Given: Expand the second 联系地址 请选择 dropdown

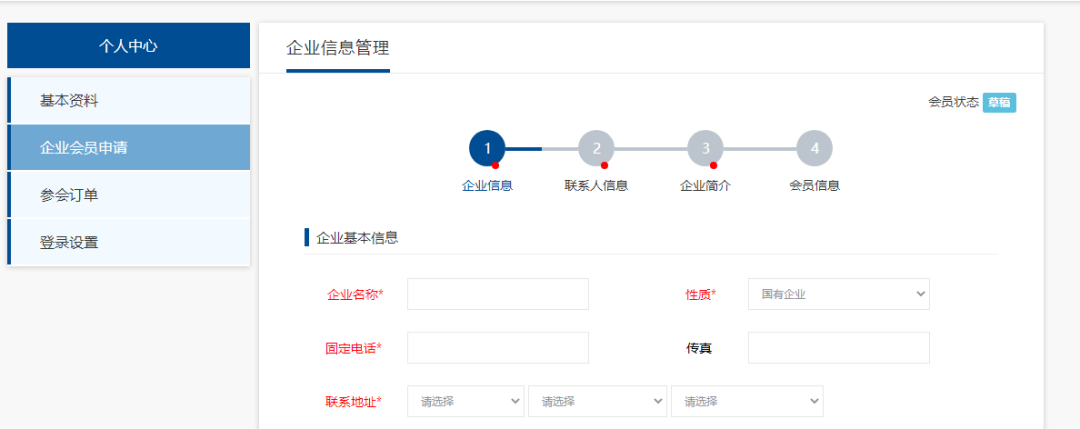Looking at the screenshot, I should coord(597,401).
